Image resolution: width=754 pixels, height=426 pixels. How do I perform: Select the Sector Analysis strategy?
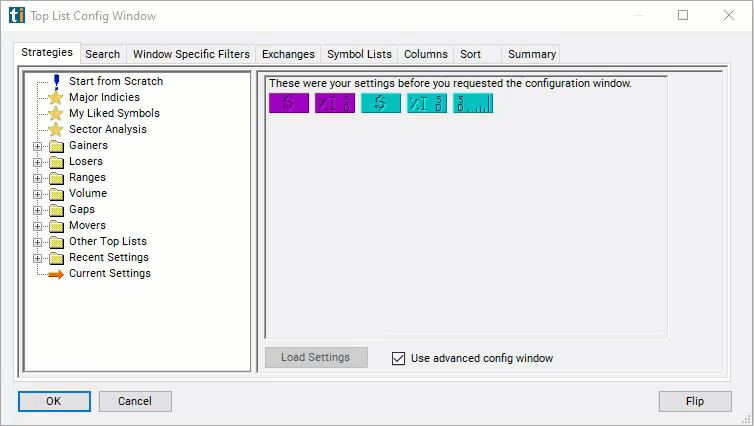pos(107,129)
